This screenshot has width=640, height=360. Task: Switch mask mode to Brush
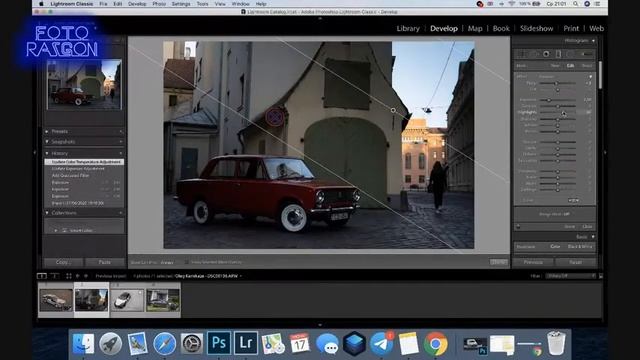(587, 66)
